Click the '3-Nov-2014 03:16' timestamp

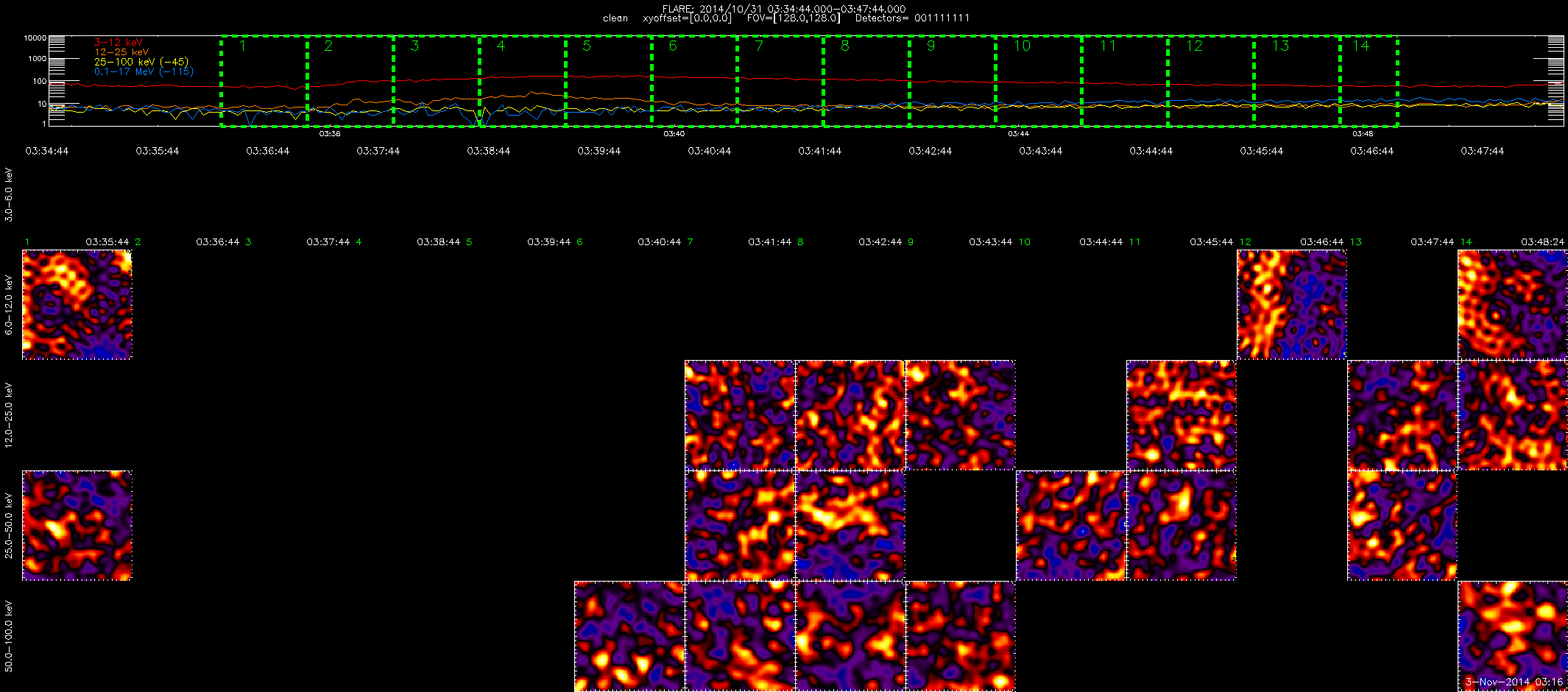1514,682
